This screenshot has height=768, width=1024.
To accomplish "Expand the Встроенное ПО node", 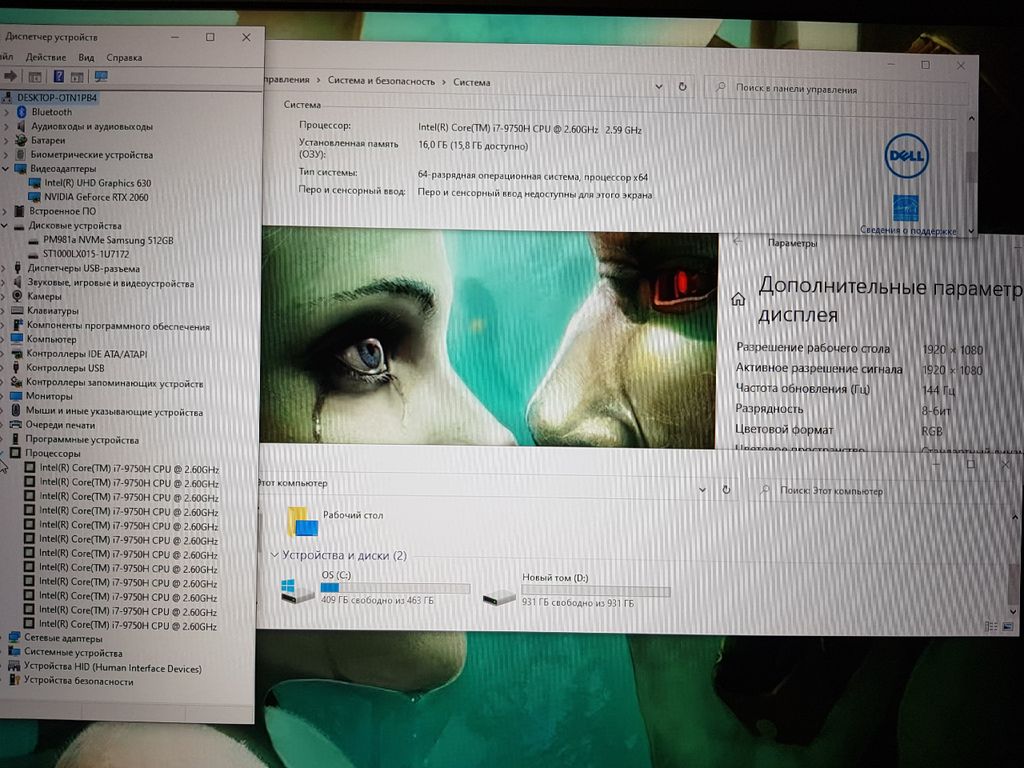I will coord(5,211).
